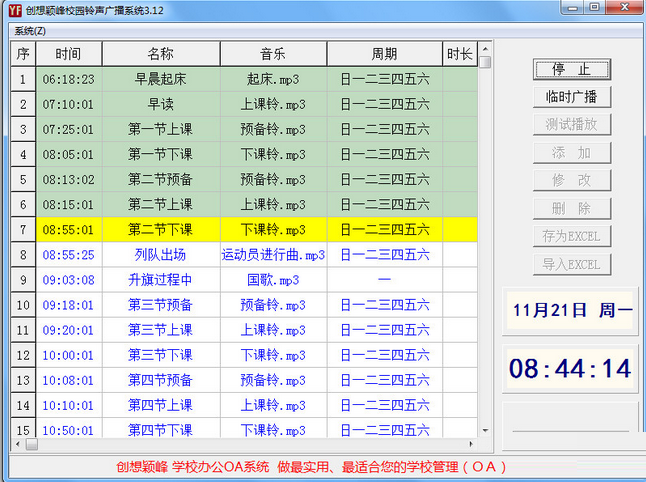Open the 系统(Z) menu

pyautogui.click(x=30, y=31)
